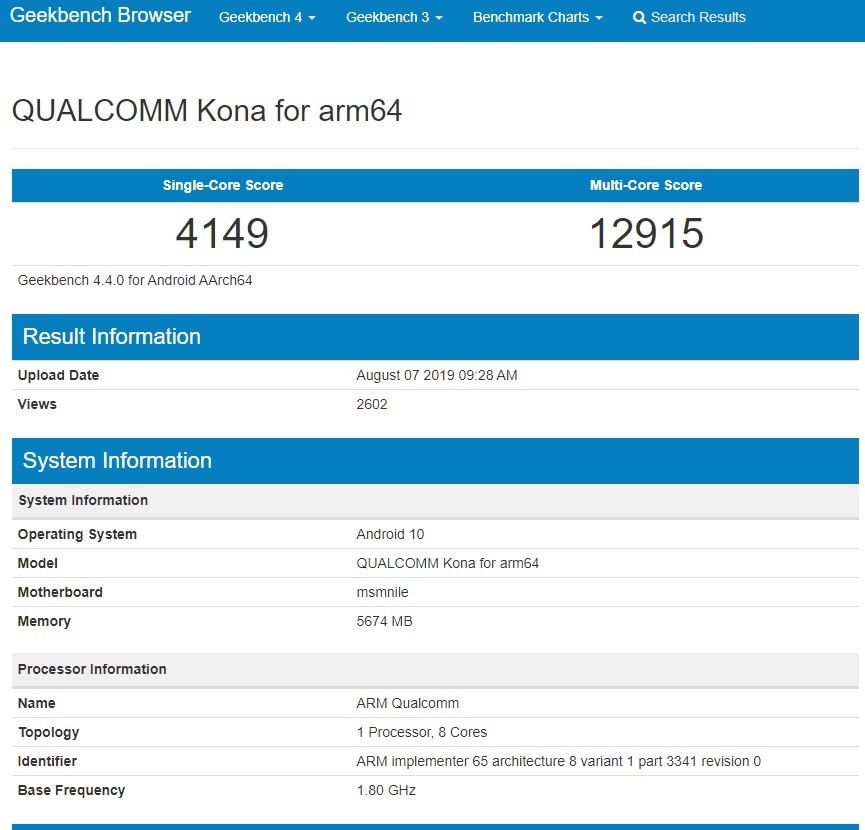Select the motherboard value msmnile

tap(382, 592)
